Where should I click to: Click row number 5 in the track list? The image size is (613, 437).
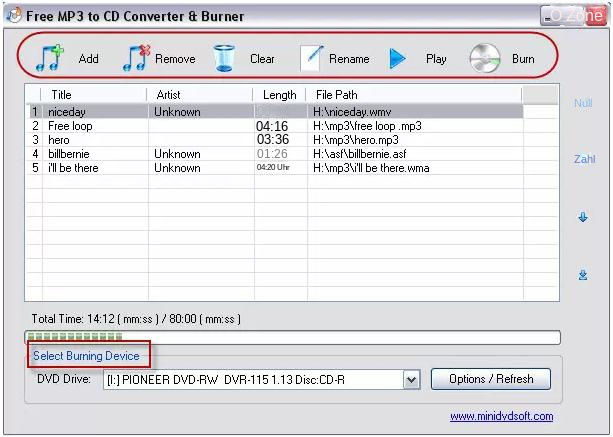point(36,168)
